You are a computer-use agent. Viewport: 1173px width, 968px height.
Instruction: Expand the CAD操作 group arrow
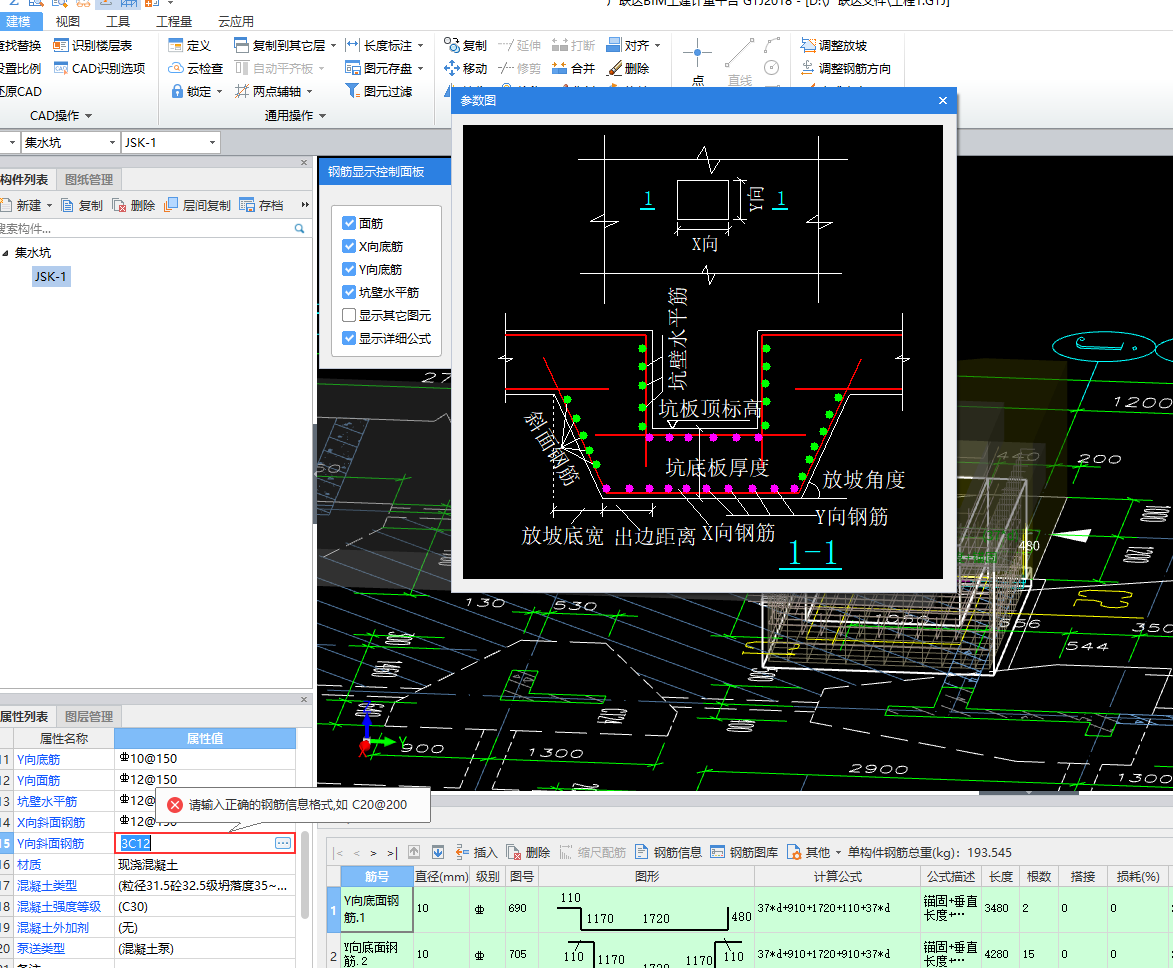pyautogui.click(x=88, y=116)
